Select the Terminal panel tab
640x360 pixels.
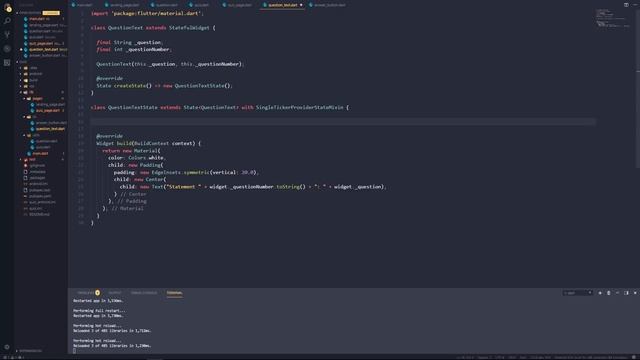click(174, 293)
